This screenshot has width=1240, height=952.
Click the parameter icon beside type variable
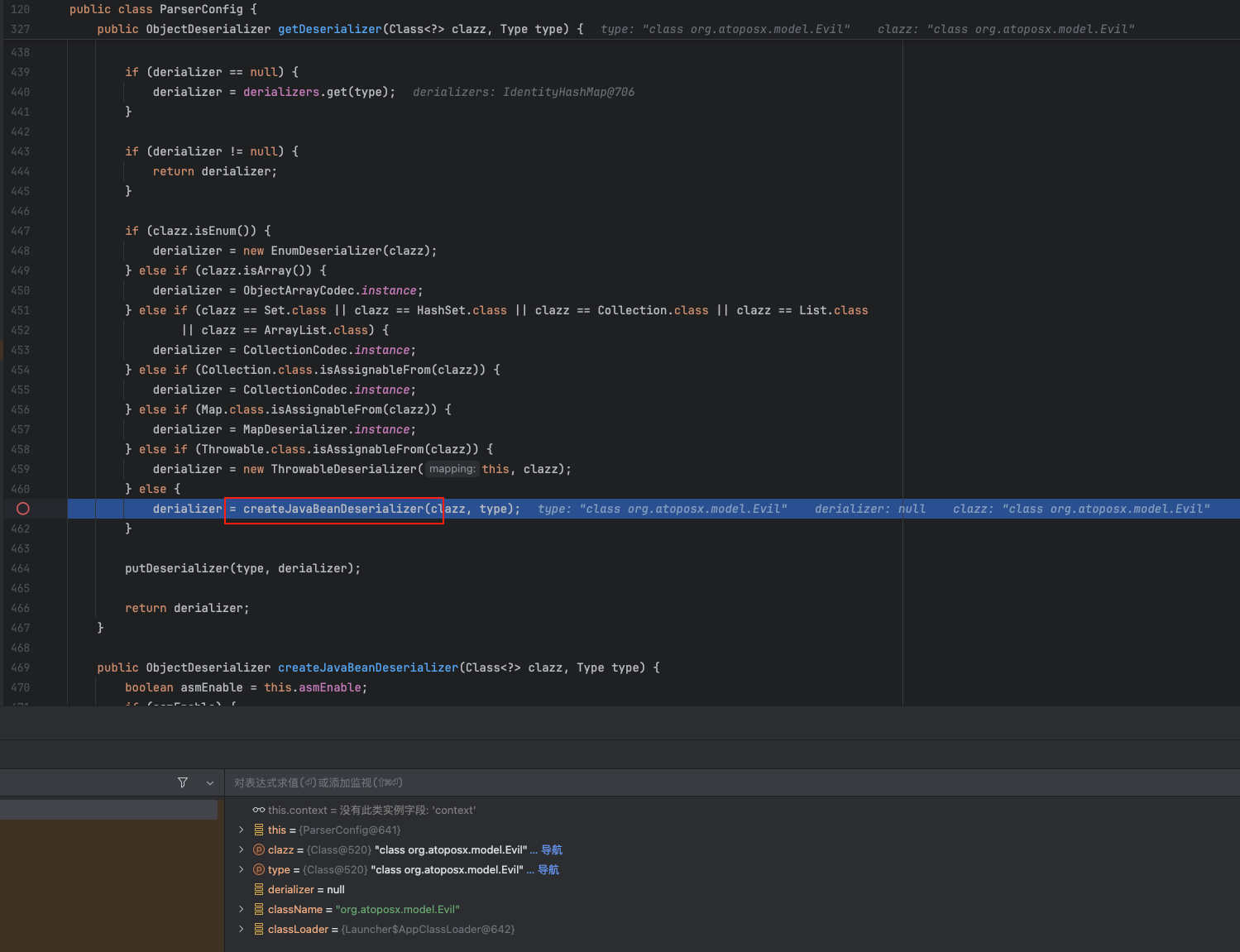coord(259,869)
